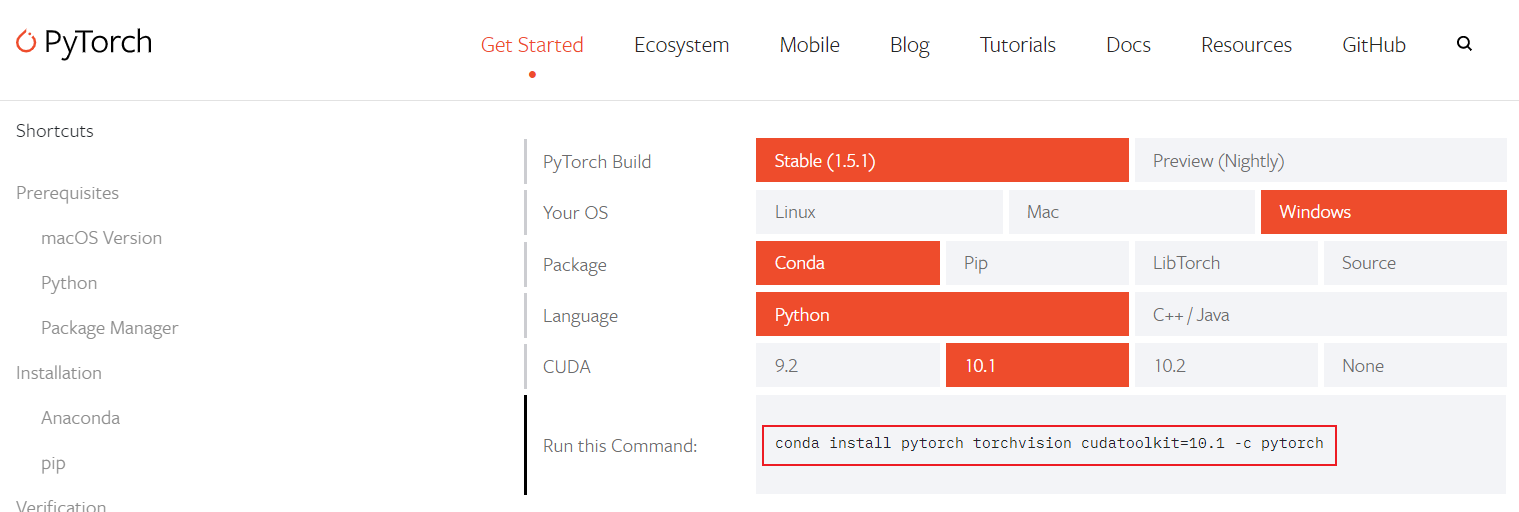Select the Source package option
1519x512 pixels.
coord(1415,263)
